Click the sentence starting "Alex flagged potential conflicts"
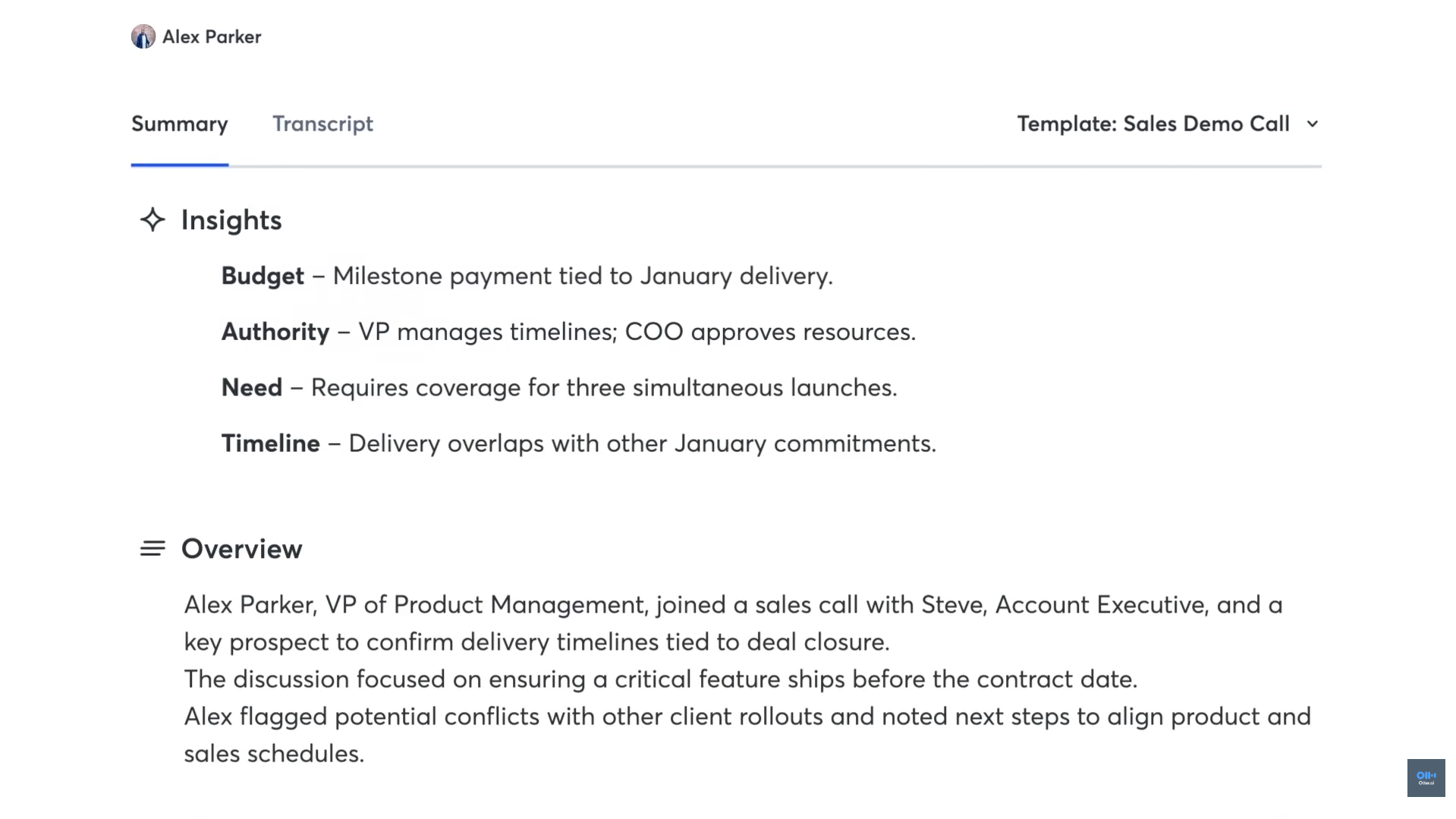1456x819 pixels. coord(747,717)
